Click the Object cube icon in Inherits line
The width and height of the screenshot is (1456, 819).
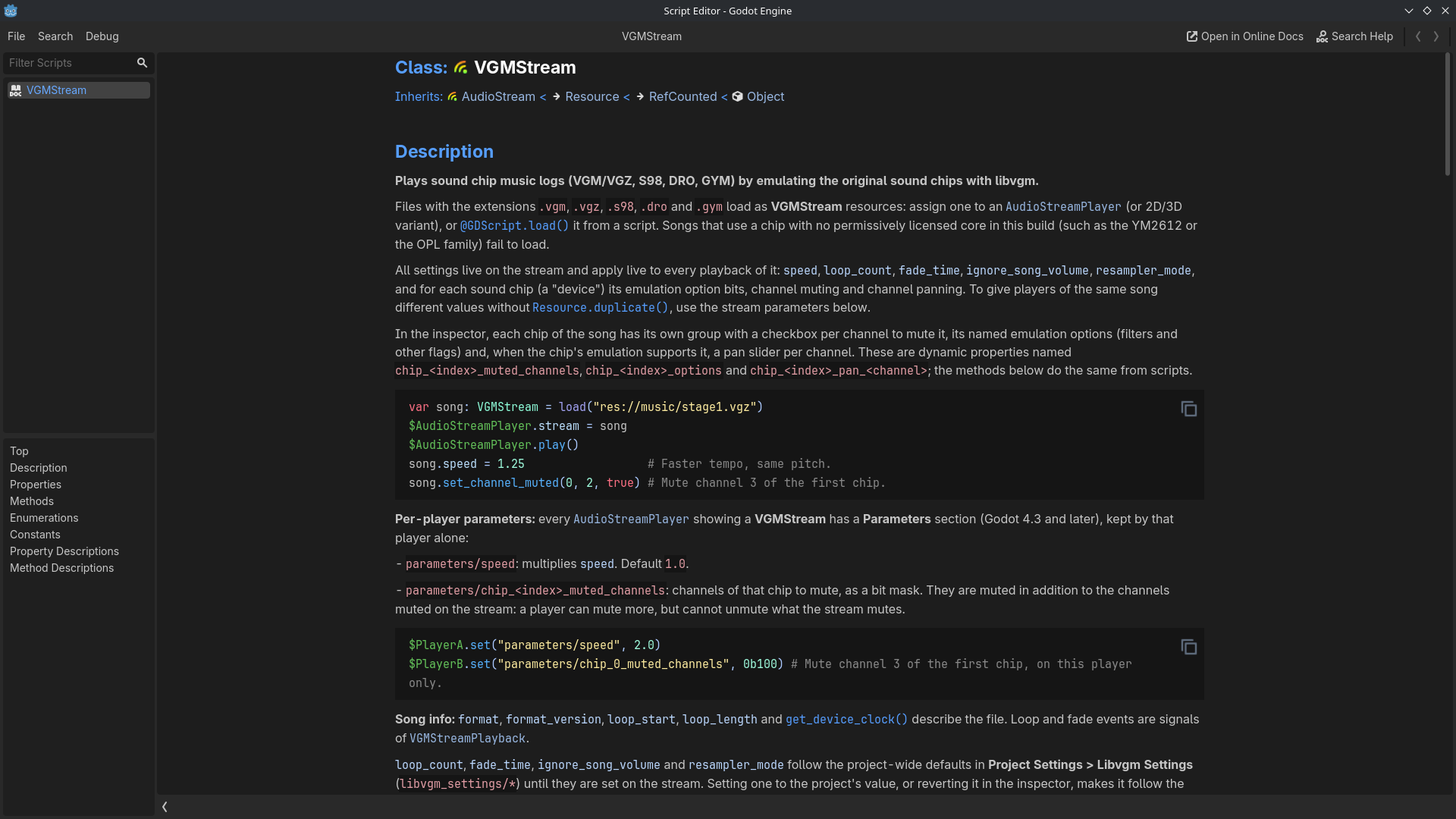coord(737,96)
